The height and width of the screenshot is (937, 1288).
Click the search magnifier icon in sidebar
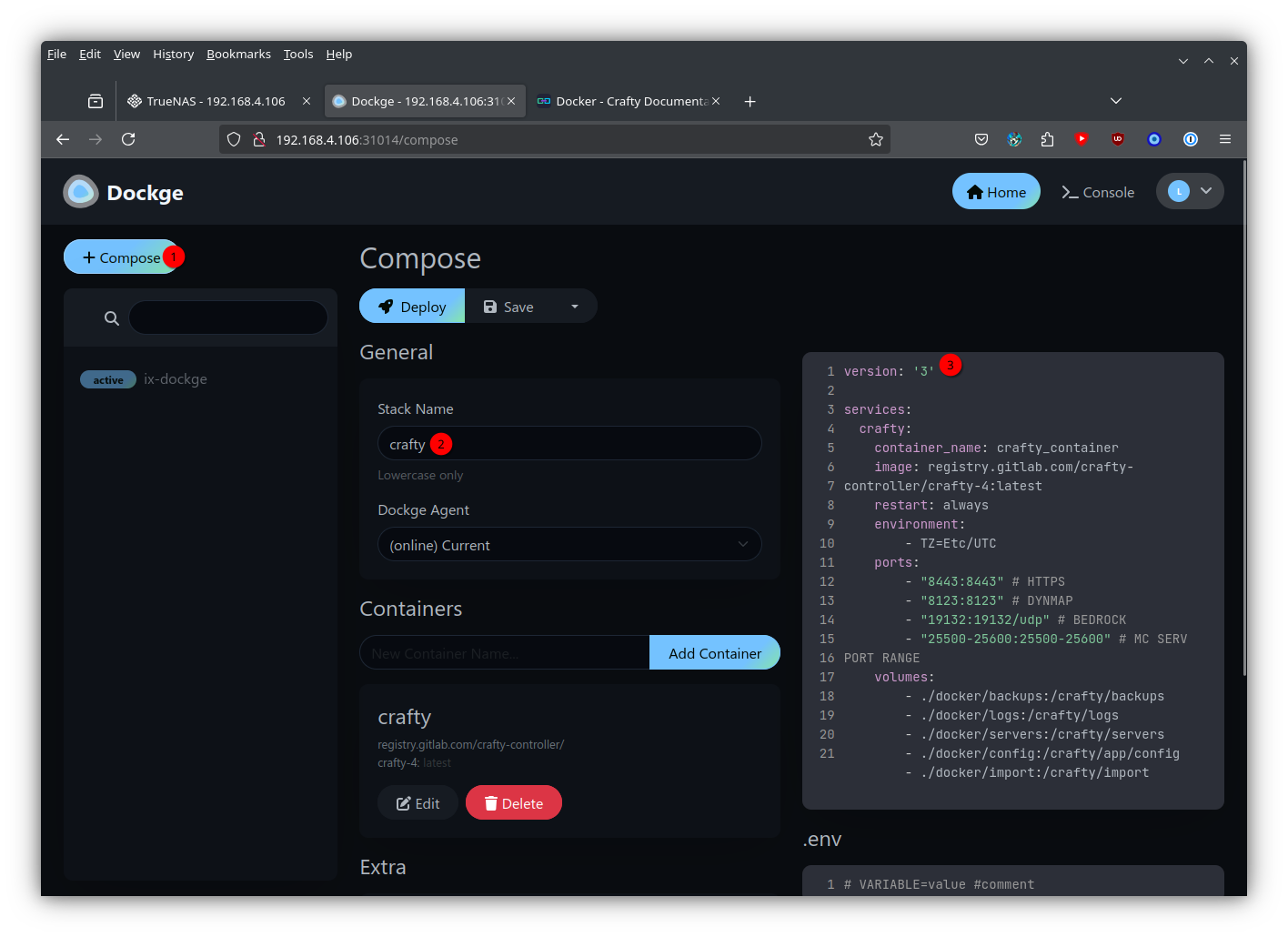pos(112,318)
